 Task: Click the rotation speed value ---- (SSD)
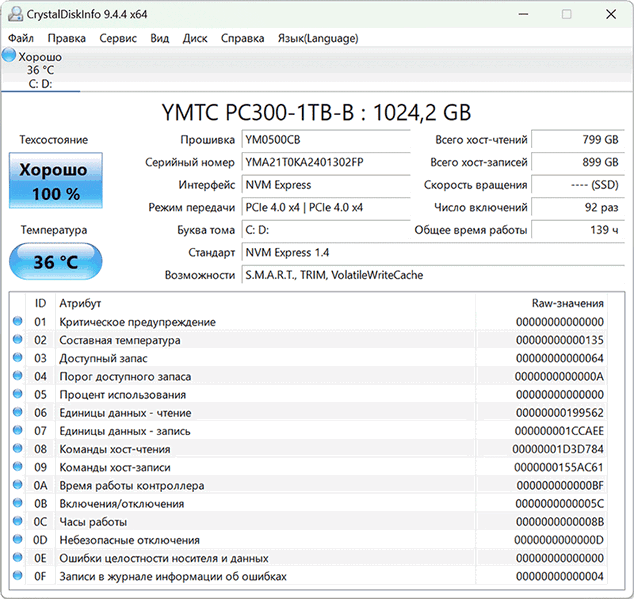pyautogui.click(x=578, y=185)
